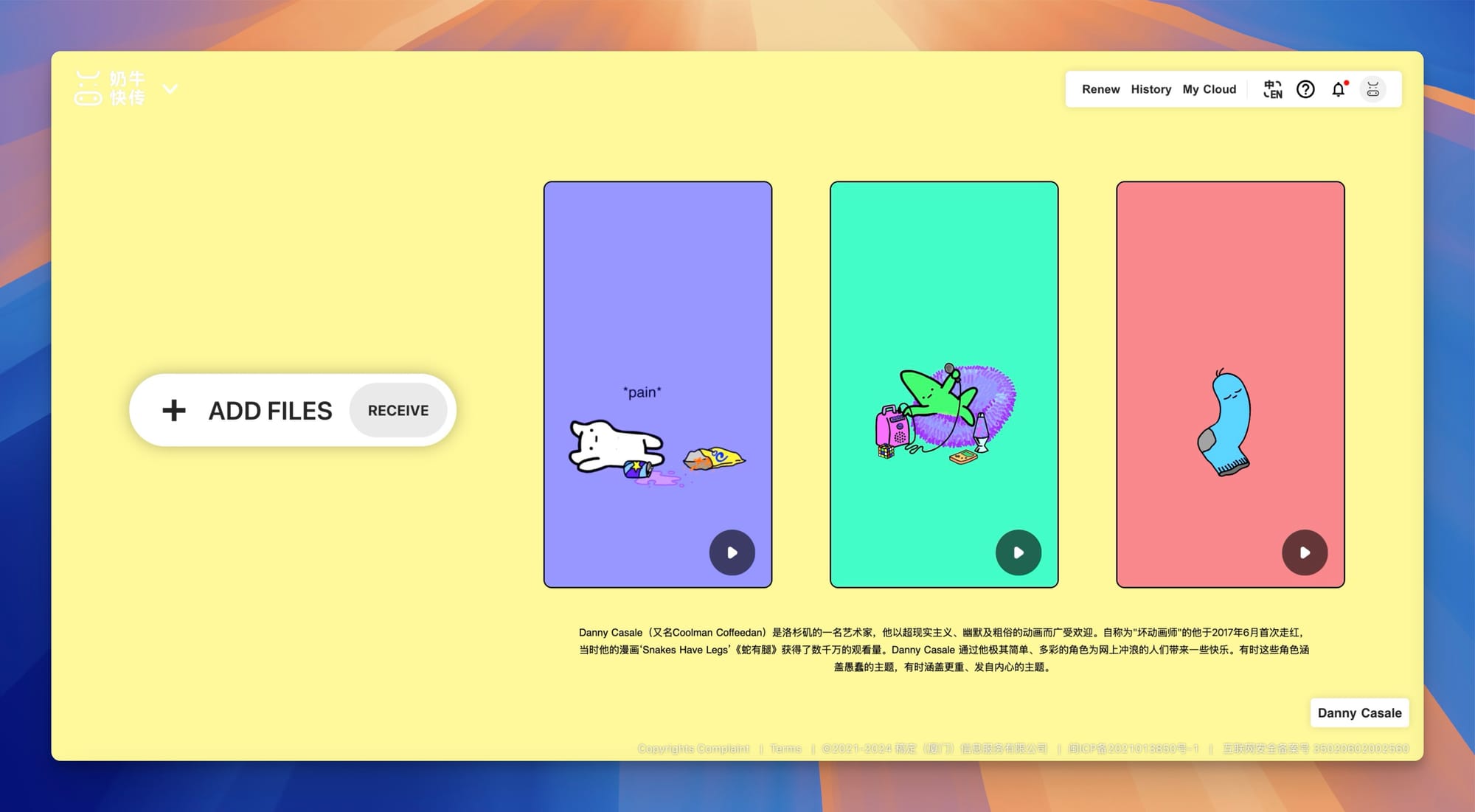Click the Danny Casale artist tag
1475x812 pixels.
[x=1359, y=712]
